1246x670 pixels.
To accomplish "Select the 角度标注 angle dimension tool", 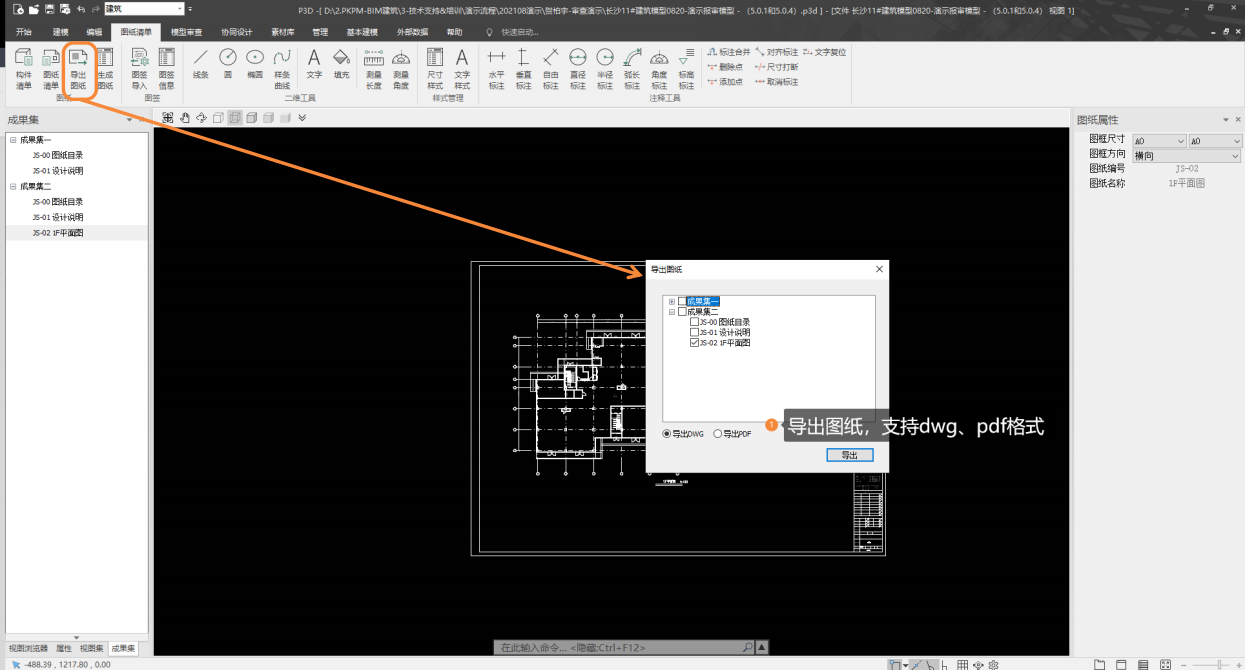I will tap(659, 68).
